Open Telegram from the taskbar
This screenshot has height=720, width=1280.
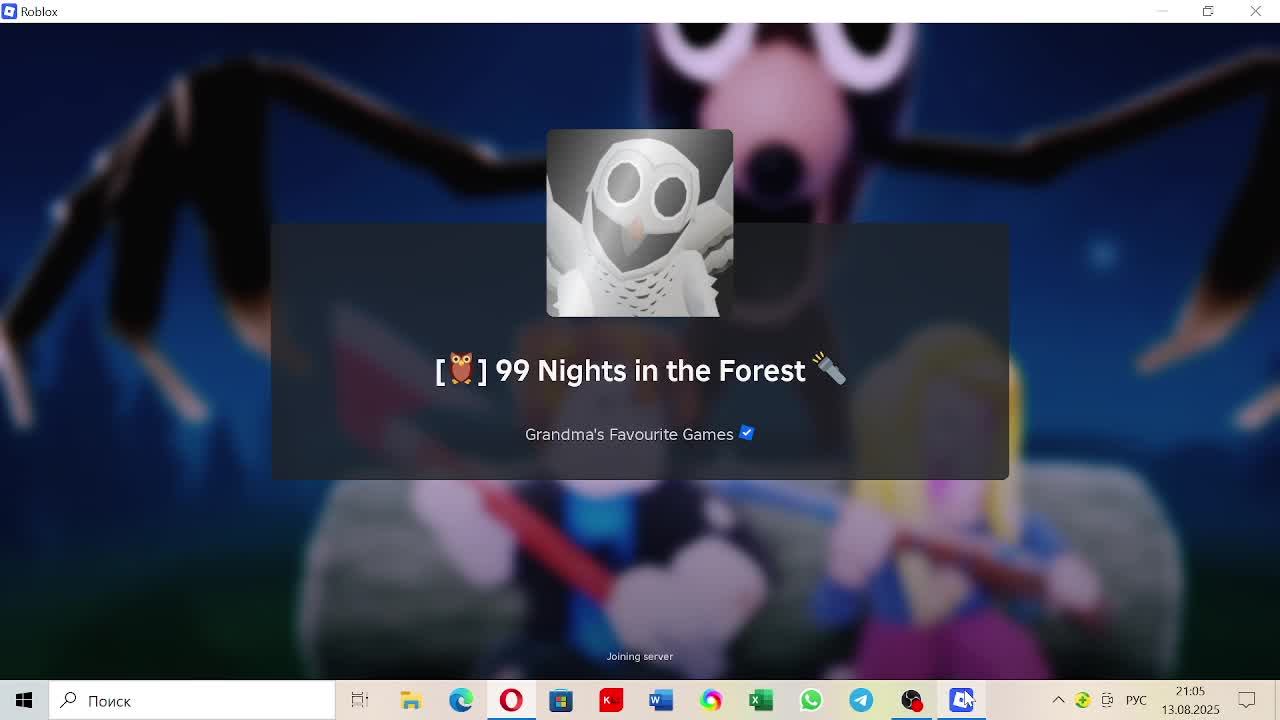pyautogui.click(x=861, y=700)
